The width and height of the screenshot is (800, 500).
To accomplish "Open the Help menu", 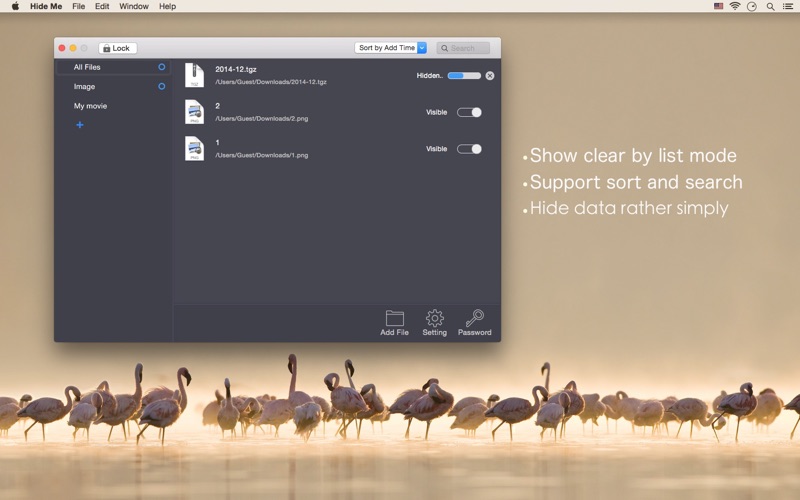I will (x=167, y=6).
